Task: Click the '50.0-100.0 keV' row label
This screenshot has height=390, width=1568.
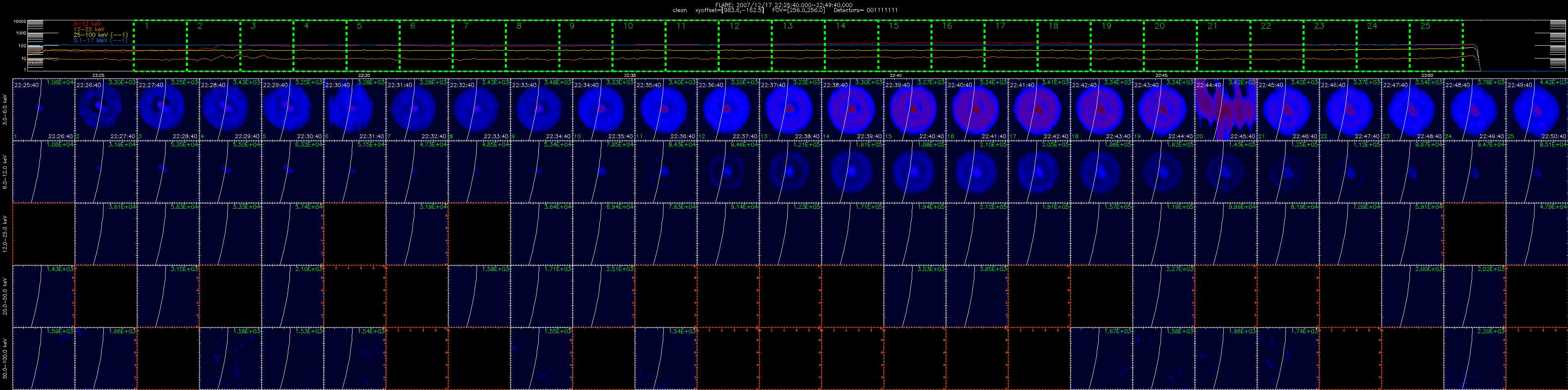Action: coord(5,358)
